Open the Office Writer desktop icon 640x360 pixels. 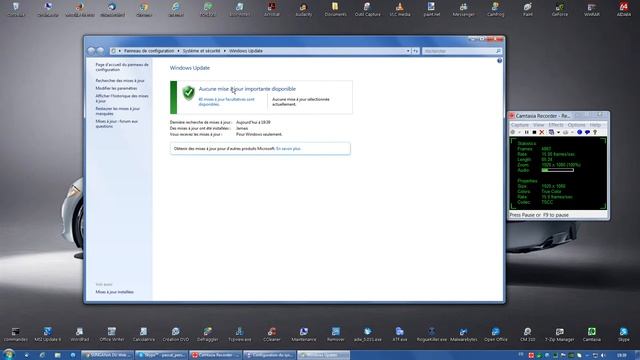click(111, 334)
